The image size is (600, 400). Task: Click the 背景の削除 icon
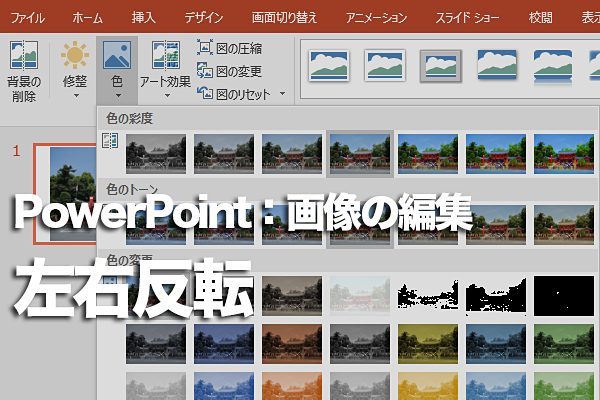click(x=24, y=55)
